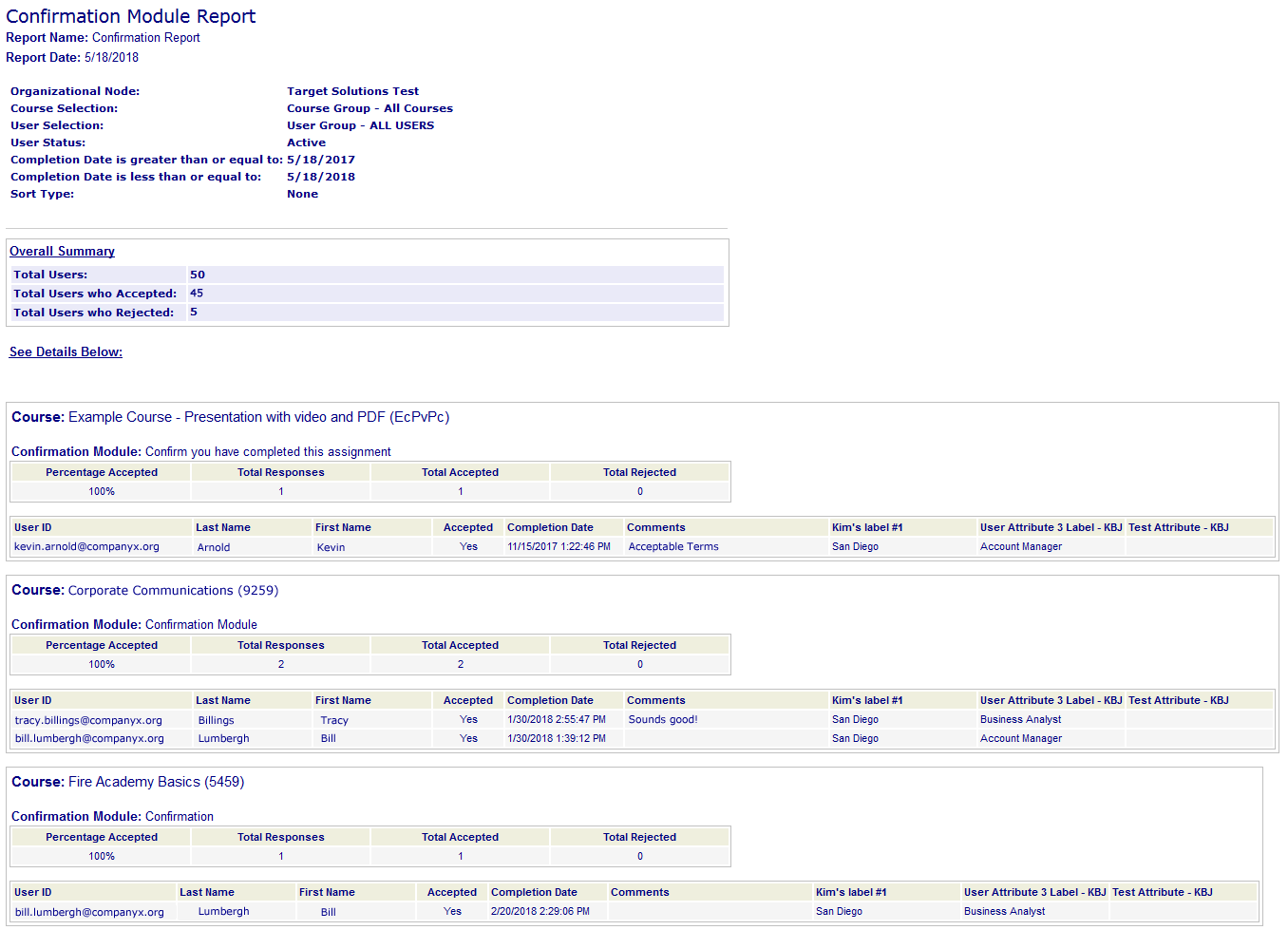Click the kevin.arnold@companyx.org user ID
This screenshot has height=930, width=1288.
[86, 547]
